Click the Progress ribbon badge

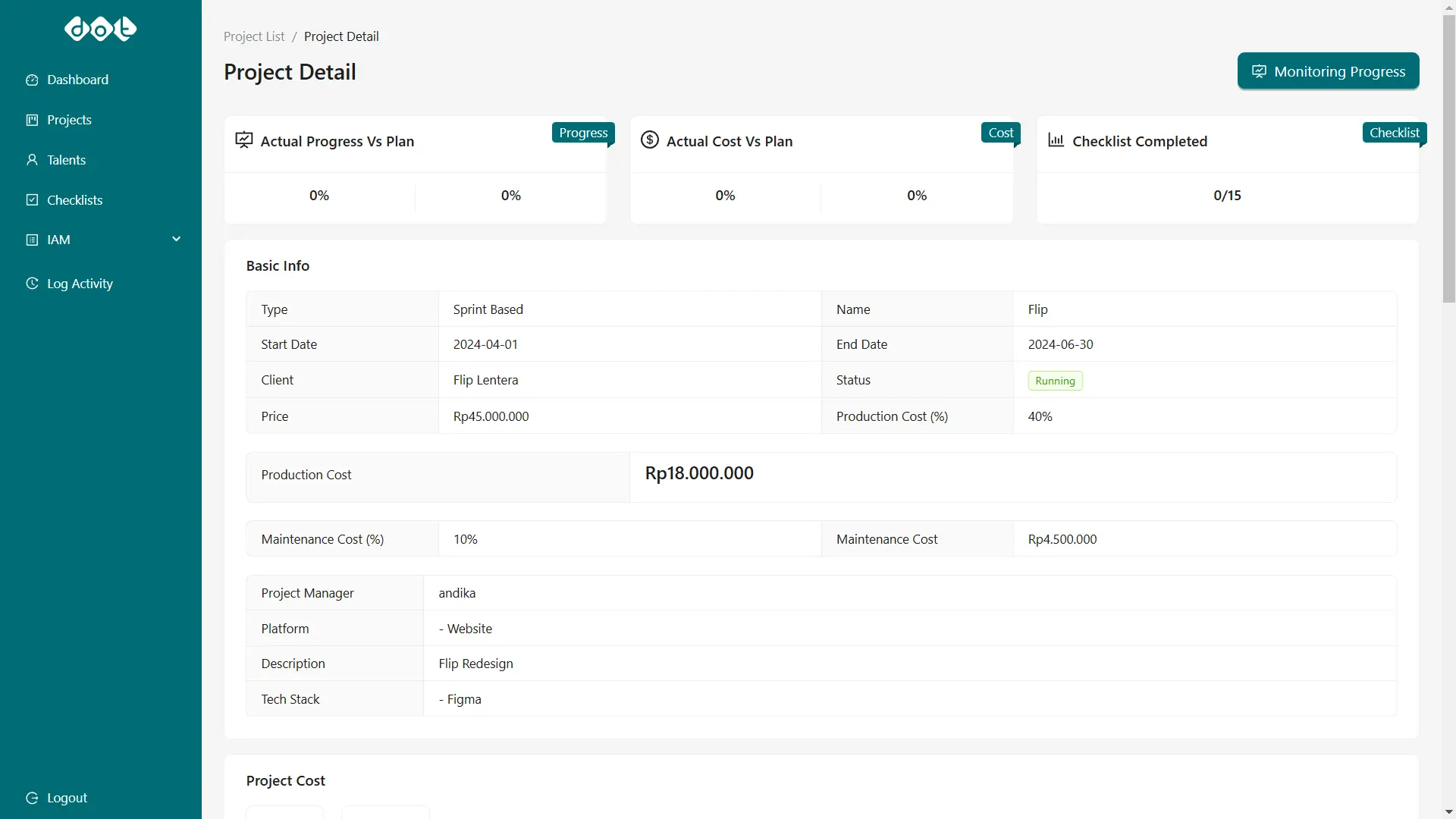pos(583,133)
